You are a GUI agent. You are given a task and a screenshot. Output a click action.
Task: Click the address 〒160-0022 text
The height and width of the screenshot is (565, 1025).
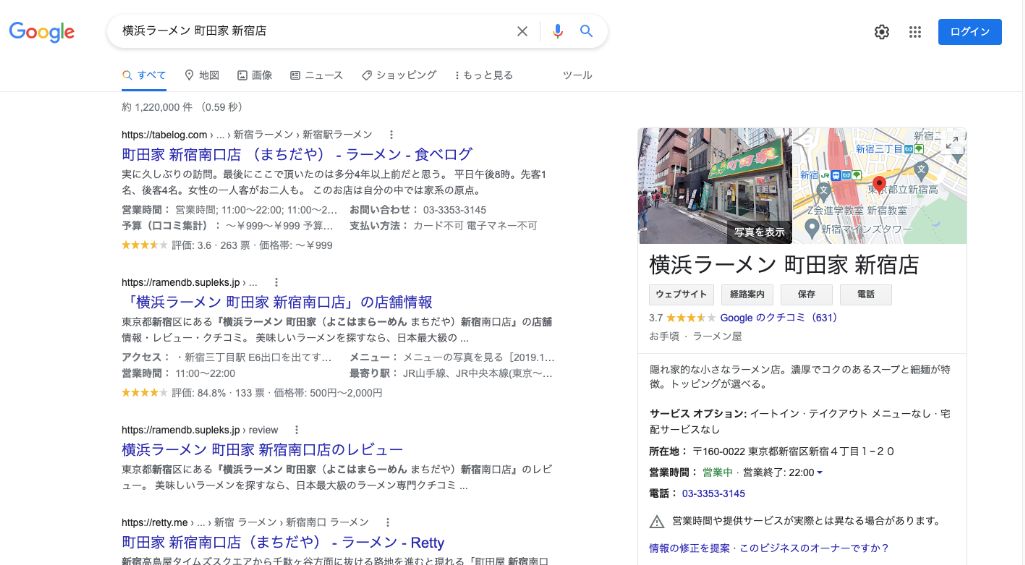click(793, 451)
